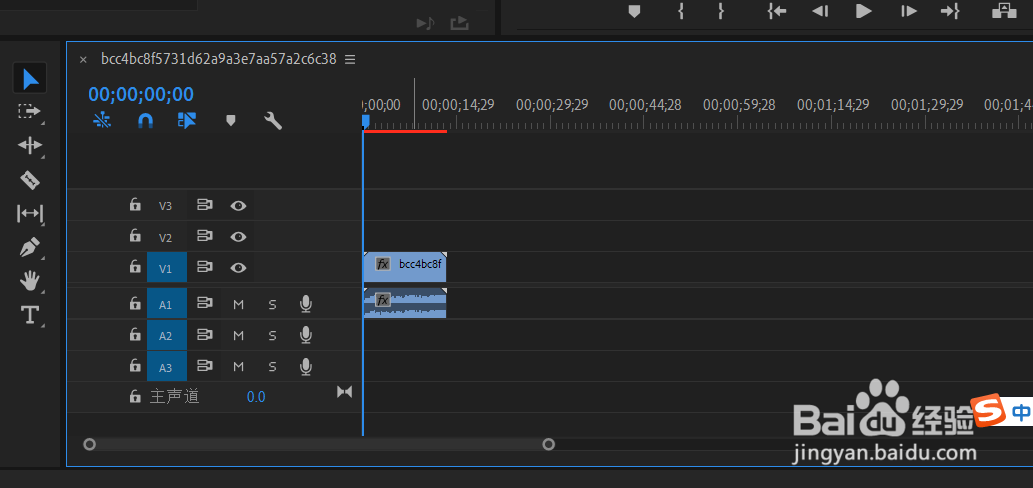This screenshot has height=488, width=1033.
Task: Mute audio track A2
Action: point(238,336)
